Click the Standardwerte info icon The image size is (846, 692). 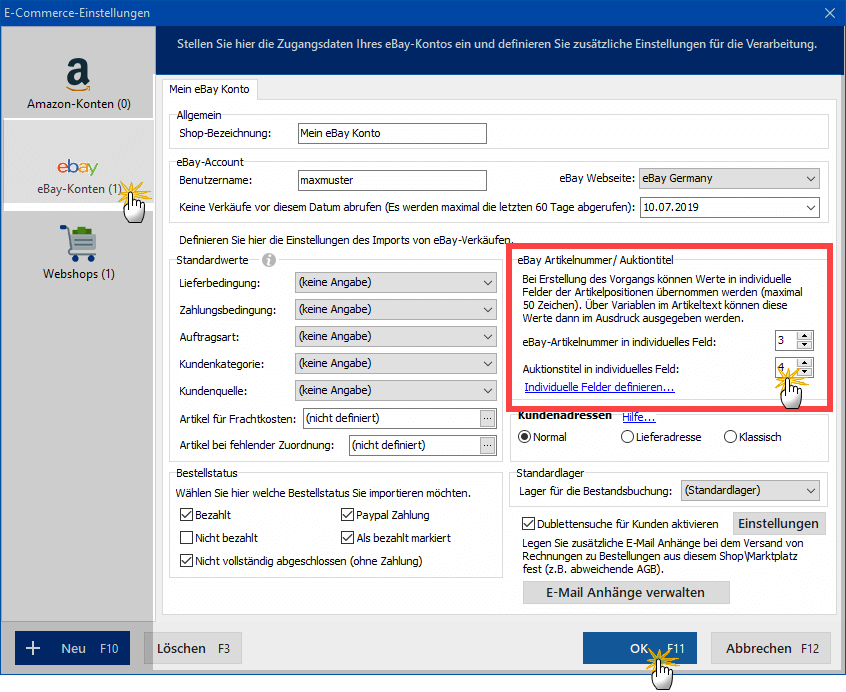pos(269,260)
